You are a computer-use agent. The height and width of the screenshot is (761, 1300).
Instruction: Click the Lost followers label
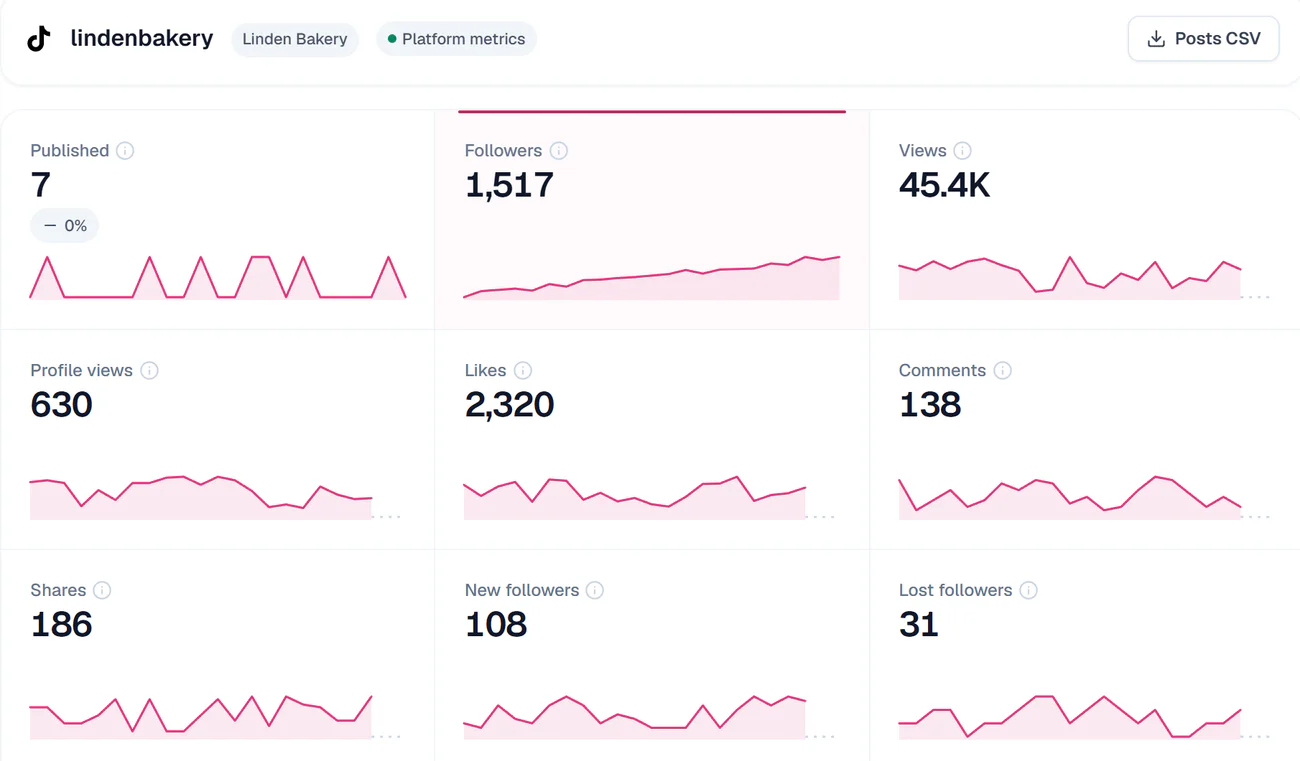tap(955, 591)
